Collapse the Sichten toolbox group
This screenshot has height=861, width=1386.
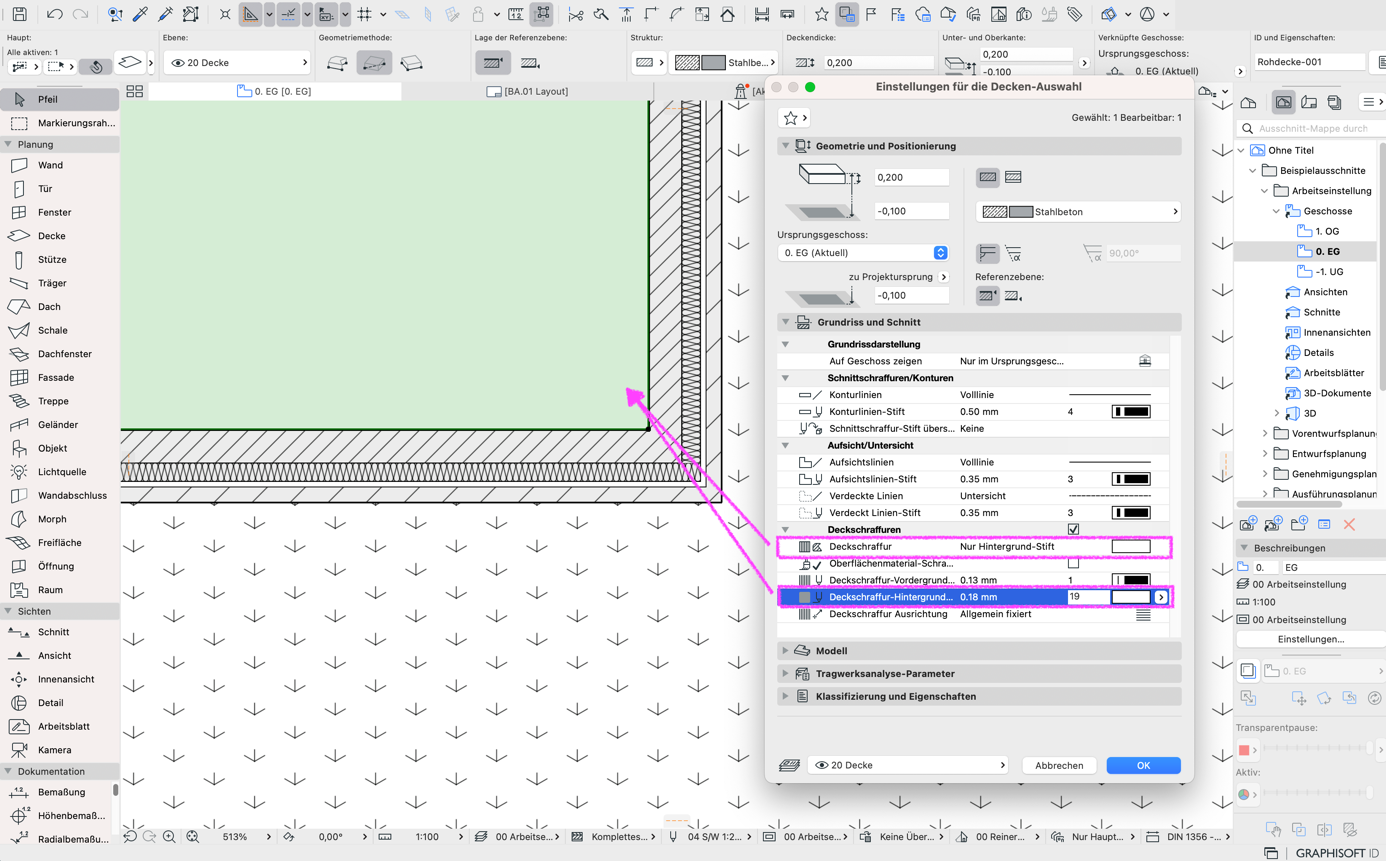coord(8,611)
